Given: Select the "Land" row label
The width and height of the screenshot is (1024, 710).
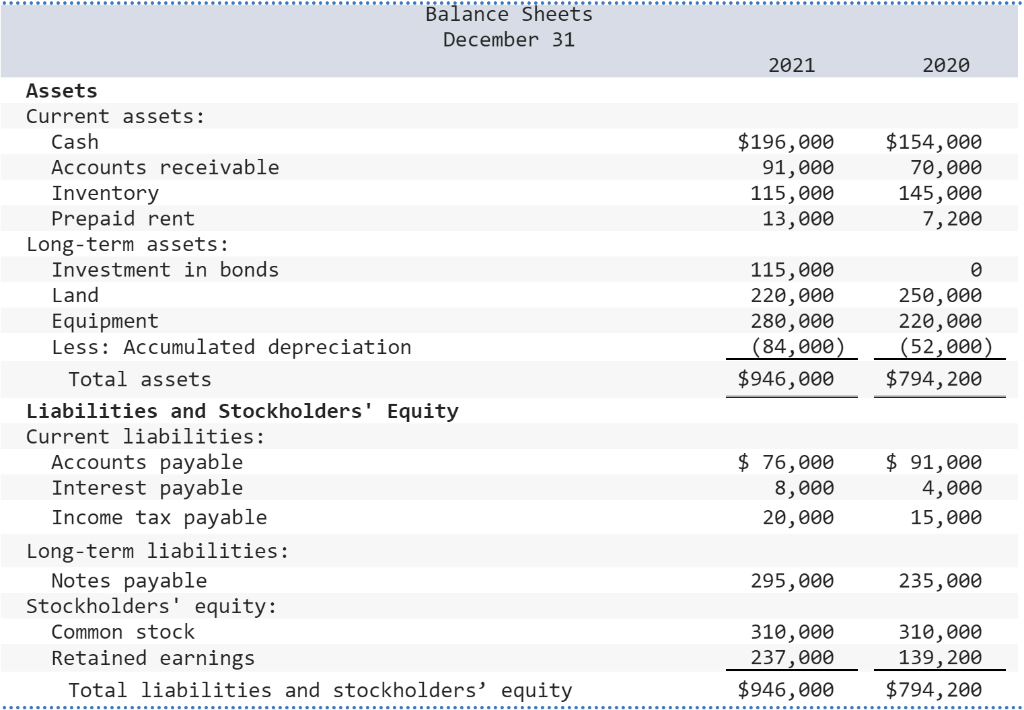Looking at the screenshot, I should (x=75, y=295).
